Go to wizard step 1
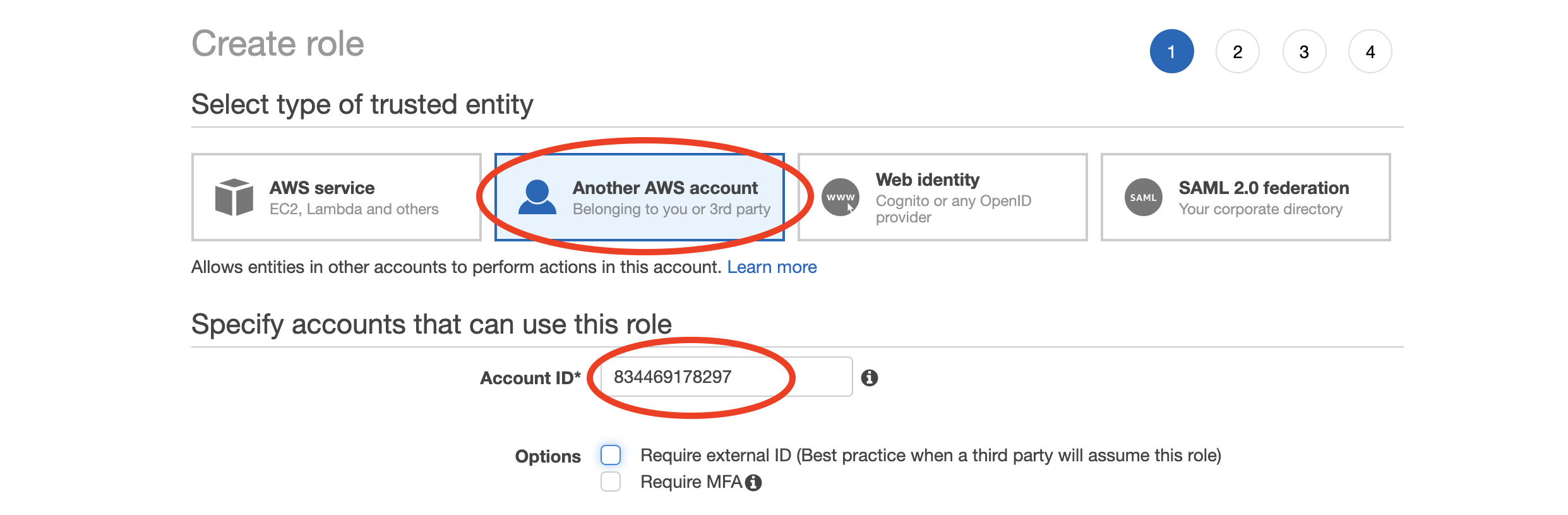The image size is (1568, 515). pyautogui.click(x=1171, y=51)
